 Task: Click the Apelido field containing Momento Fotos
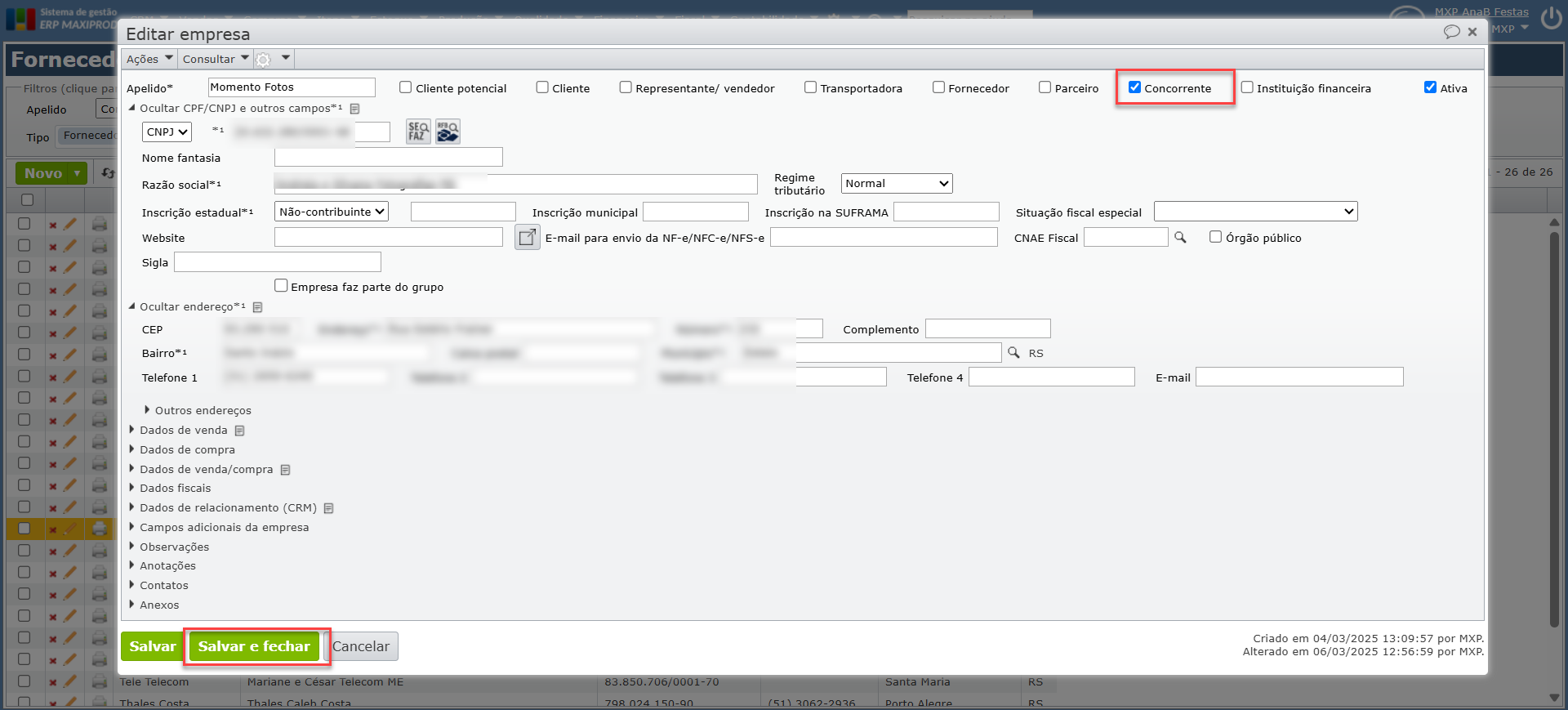pyautogui.click(x=292, y=87)
